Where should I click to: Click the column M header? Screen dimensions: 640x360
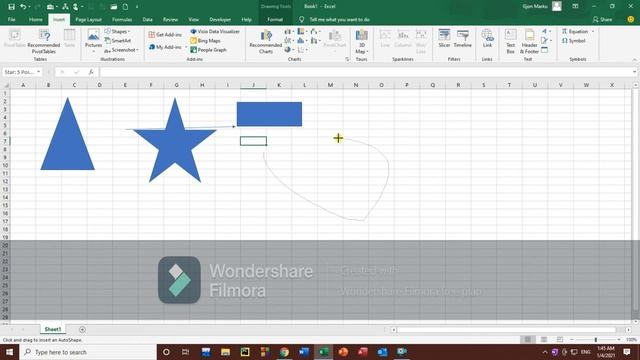(x=330, y=85)
